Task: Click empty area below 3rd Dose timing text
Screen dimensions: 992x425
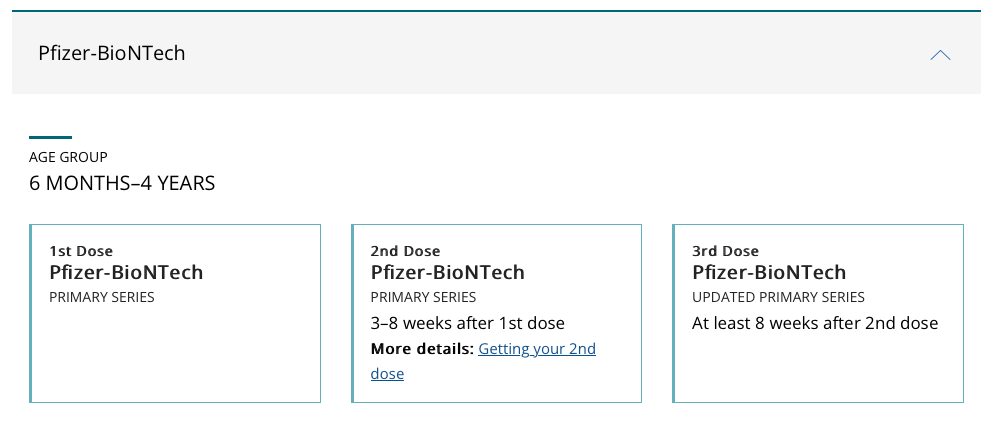Action: coord(819,367)
